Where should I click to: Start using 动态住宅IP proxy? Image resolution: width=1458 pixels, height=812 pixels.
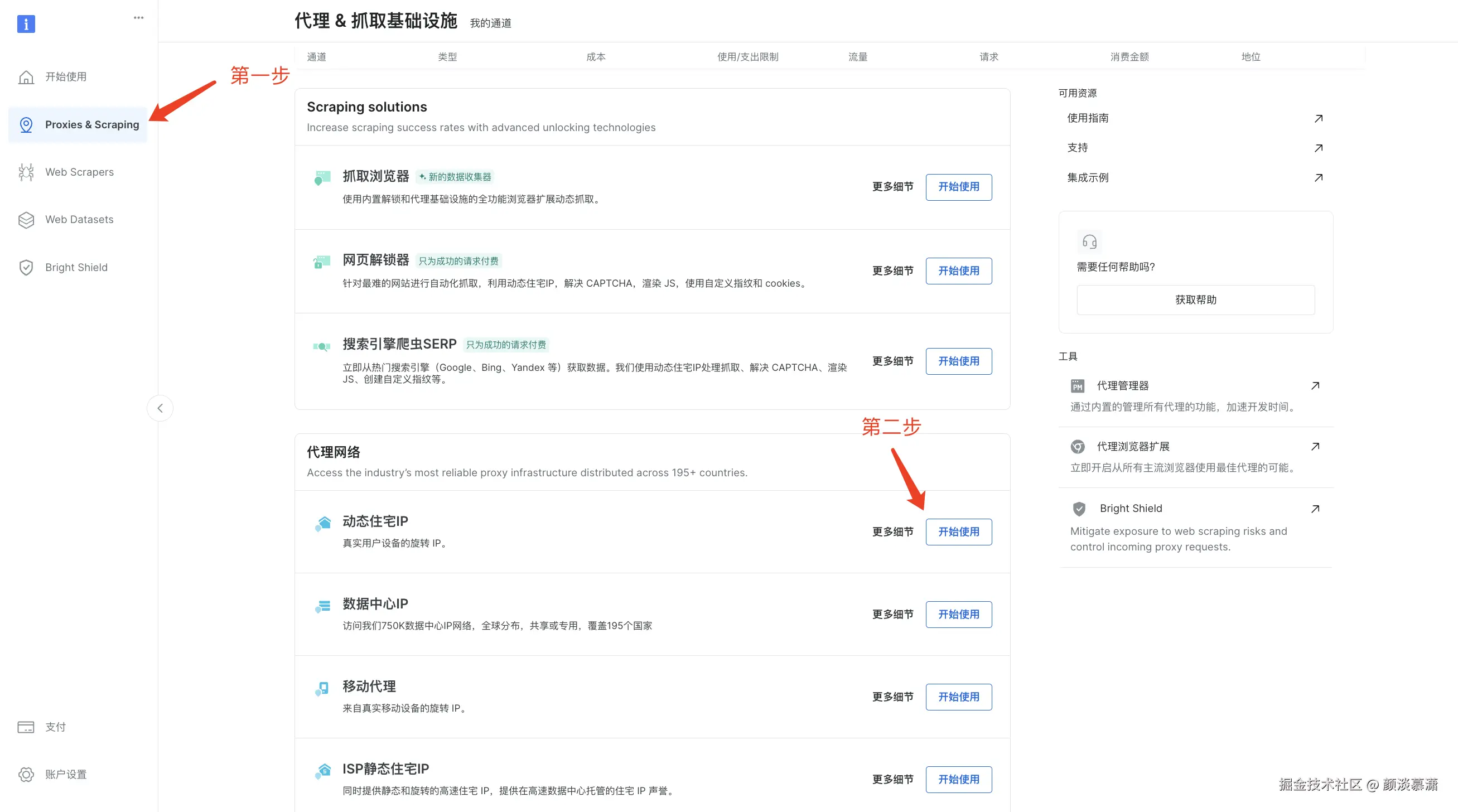[958, 532]
